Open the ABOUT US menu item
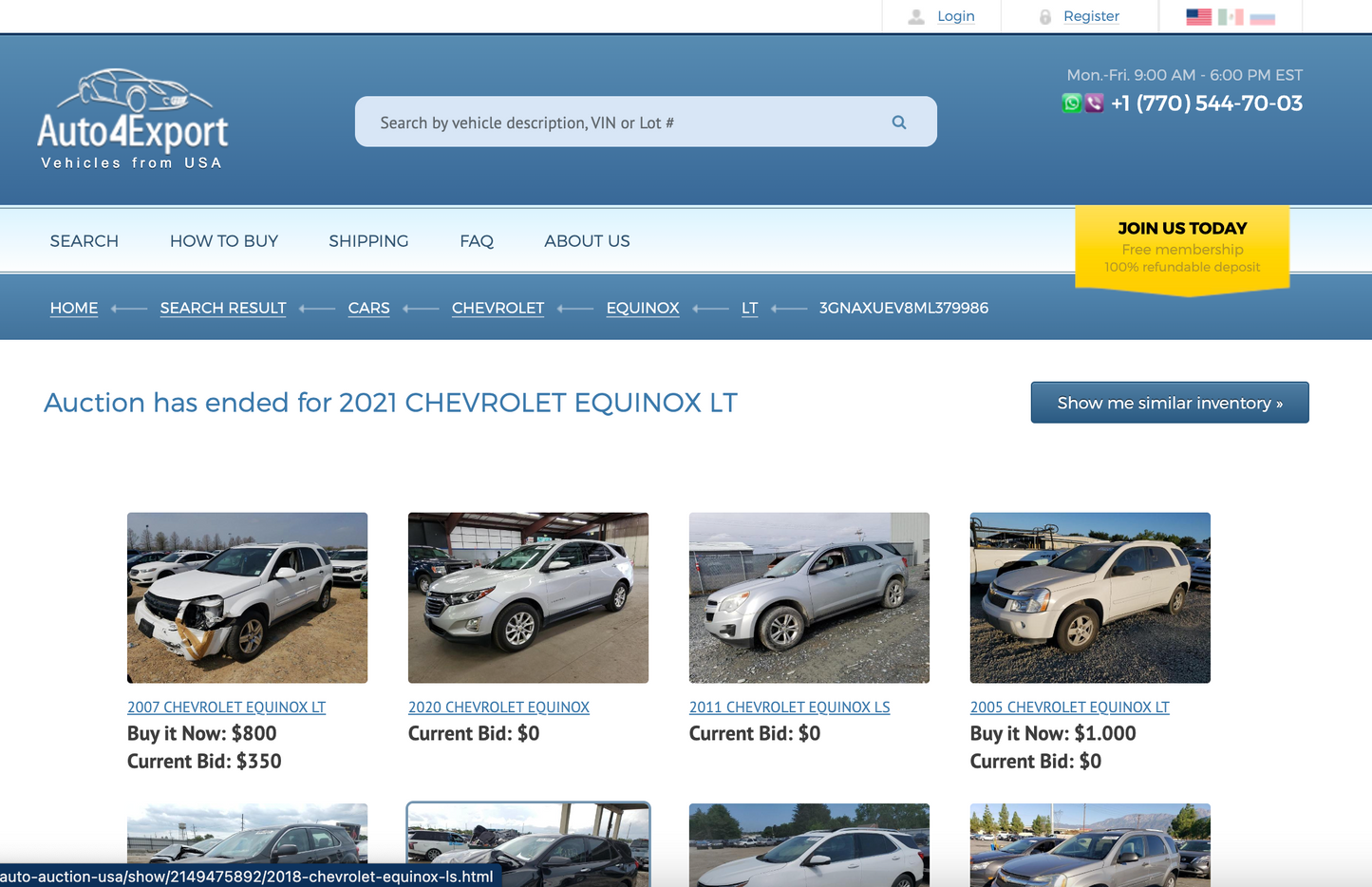The width and height of the screenshot is (1372, 887). click(x=587, y=241)
